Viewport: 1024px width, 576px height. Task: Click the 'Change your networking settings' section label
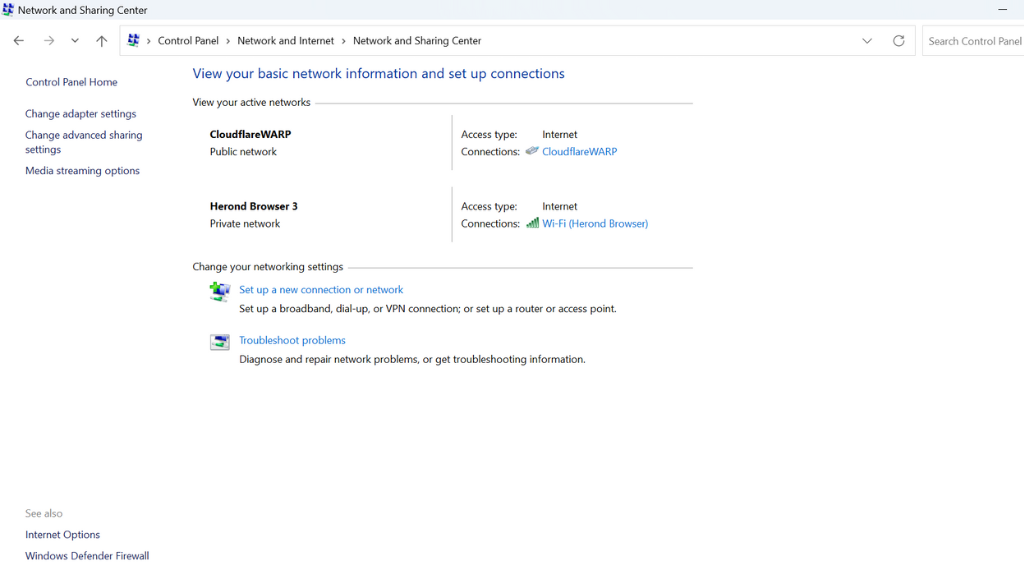click(x=268, y=266)
